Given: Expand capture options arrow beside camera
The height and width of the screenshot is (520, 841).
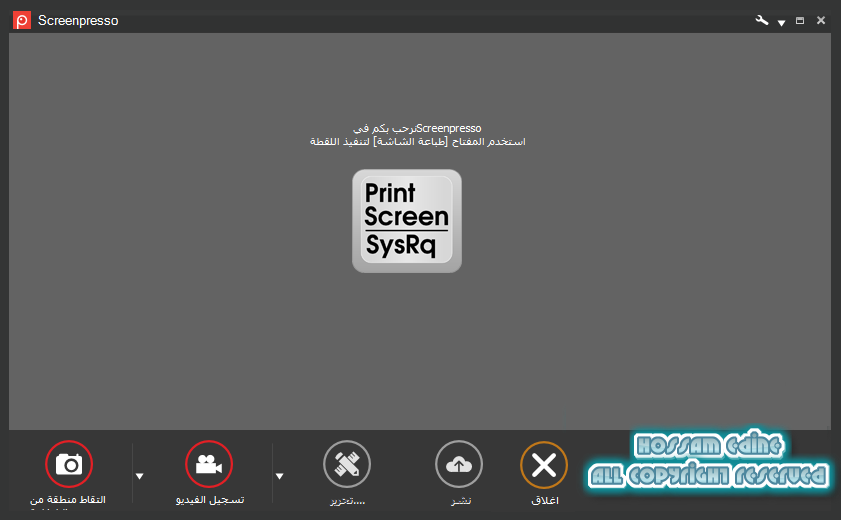Looking at the screenshot, I should pyautogui.click(x=139, y=476).
